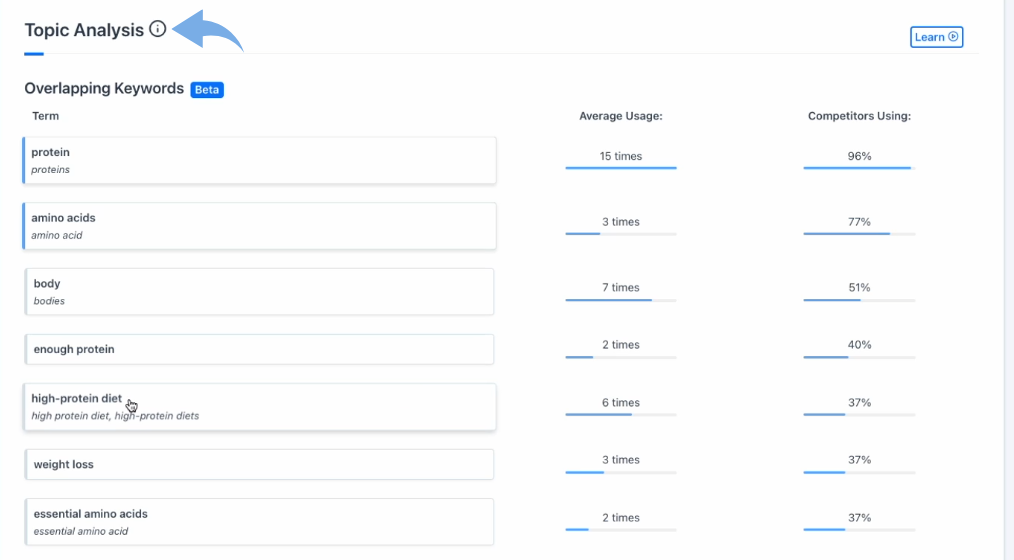Click the Overlapping Keywords section title
Image resolution: width=1014 pixels, height=560 pixels.
[x=104, y=88]
